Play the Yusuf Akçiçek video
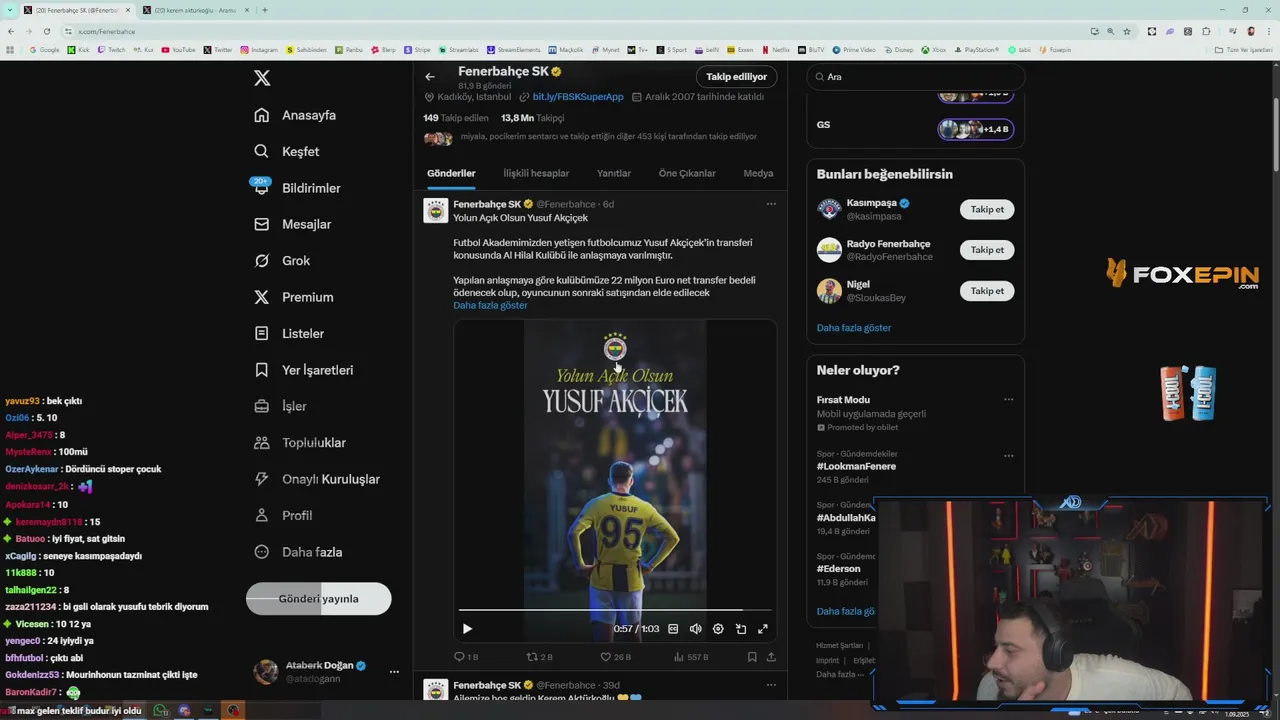The image size is (1280, 720). click(x=467, y=629)
